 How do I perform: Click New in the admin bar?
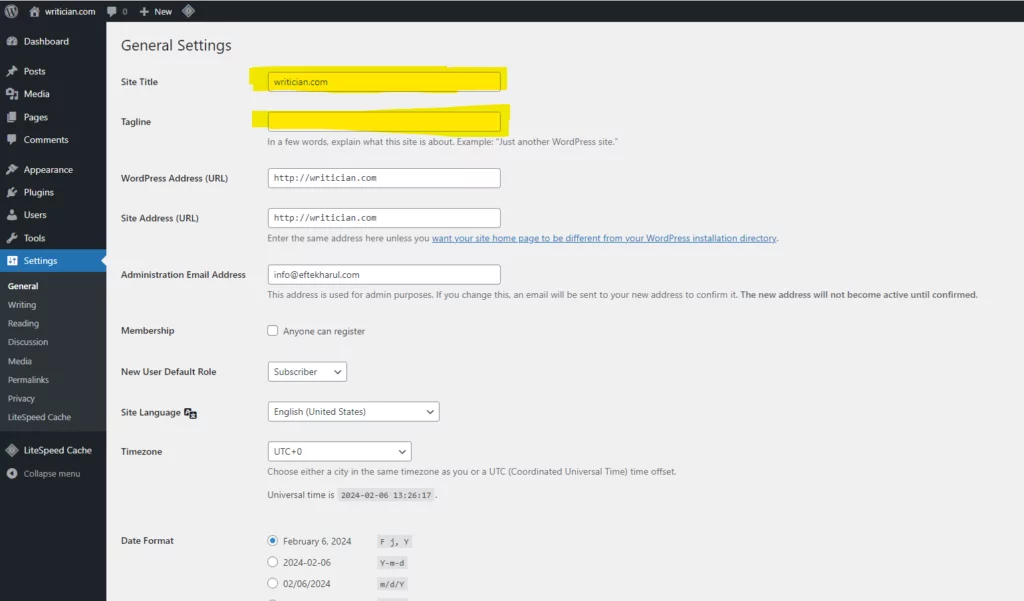(163, 12)
